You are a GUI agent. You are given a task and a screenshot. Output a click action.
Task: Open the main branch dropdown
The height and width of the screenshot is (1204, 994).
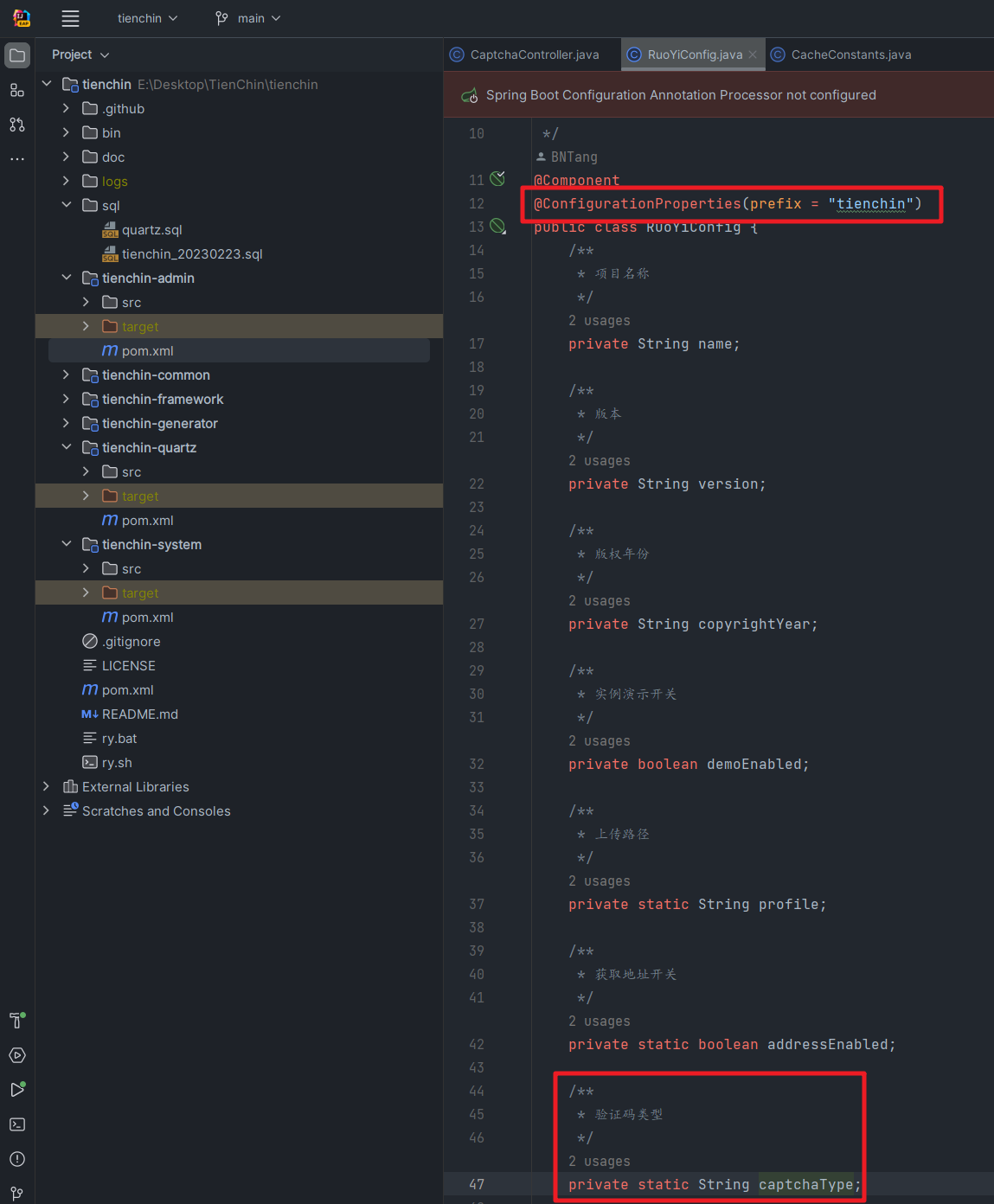248,18
